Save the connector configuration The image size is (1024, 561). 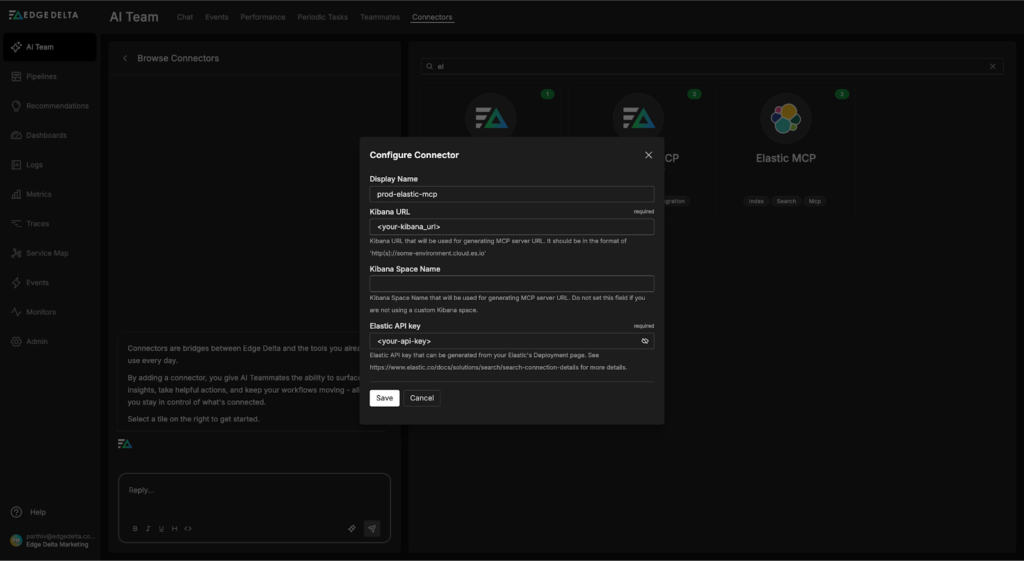pyautogui.click(x=384, y=398)
